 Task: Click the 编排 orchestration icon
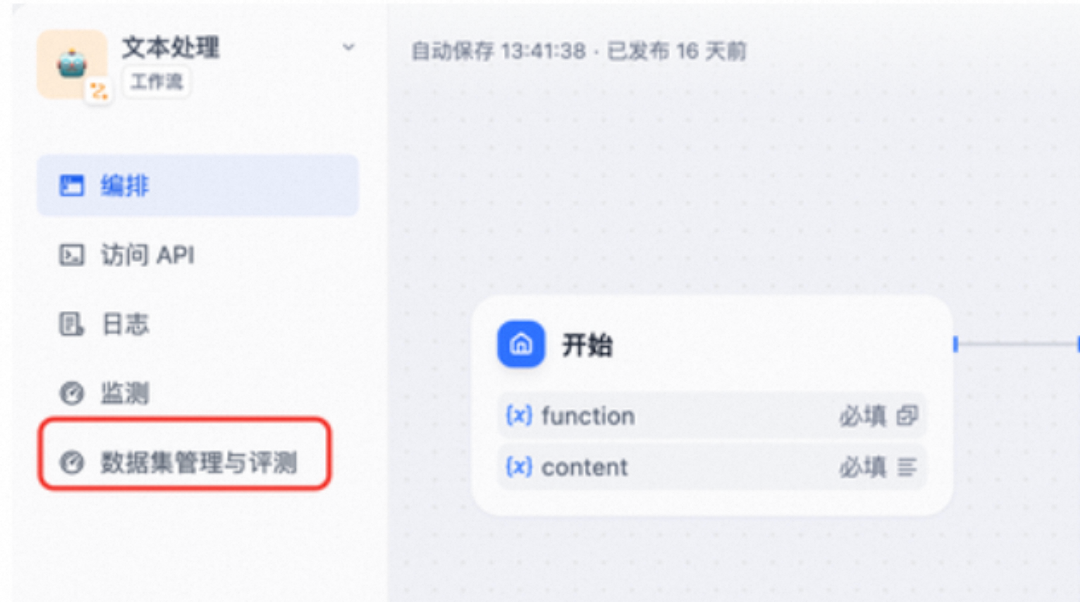[x=72, y=185]
